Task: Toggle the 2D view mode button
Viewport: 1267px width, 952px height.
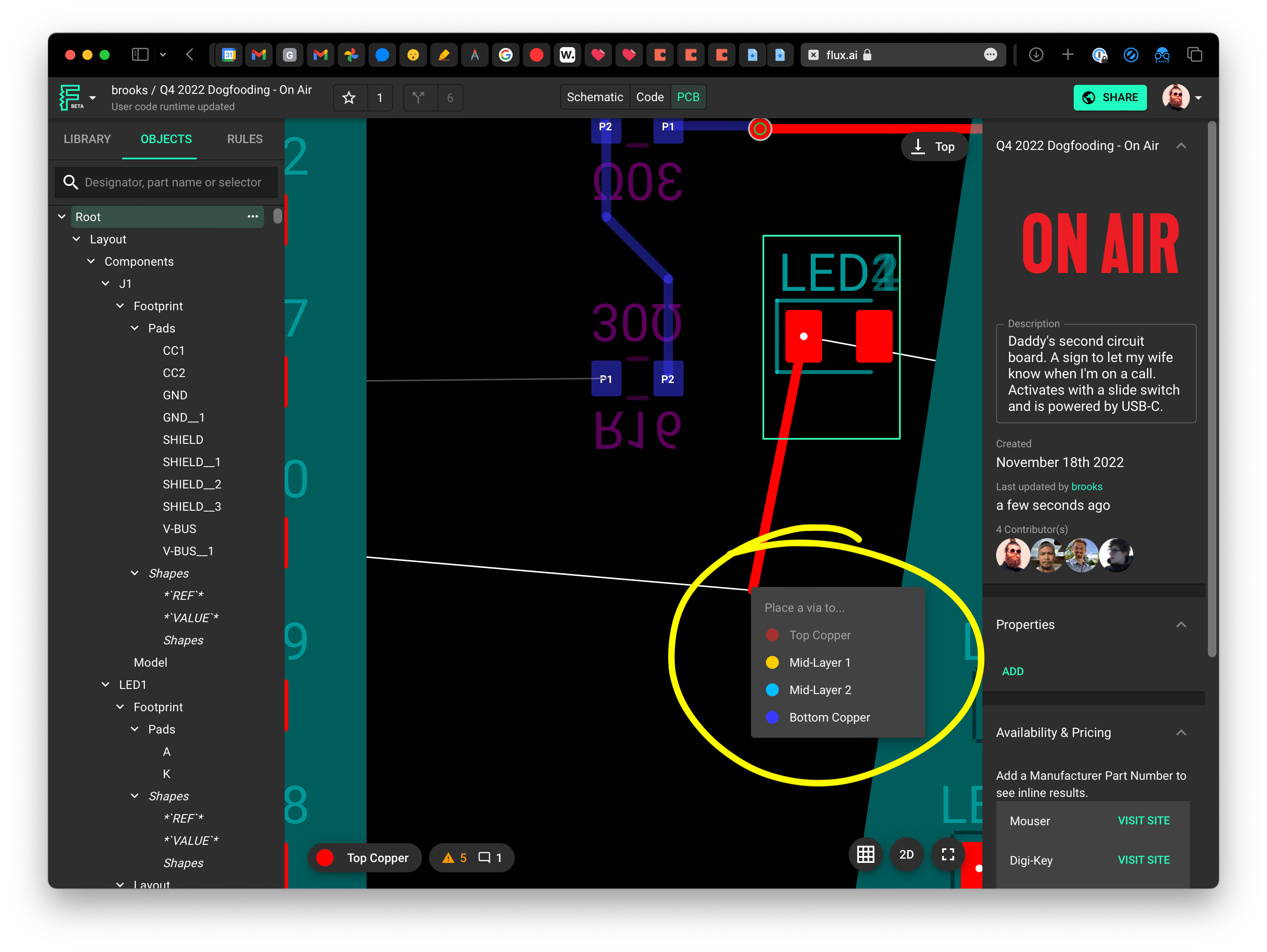Action: [906, 855]
